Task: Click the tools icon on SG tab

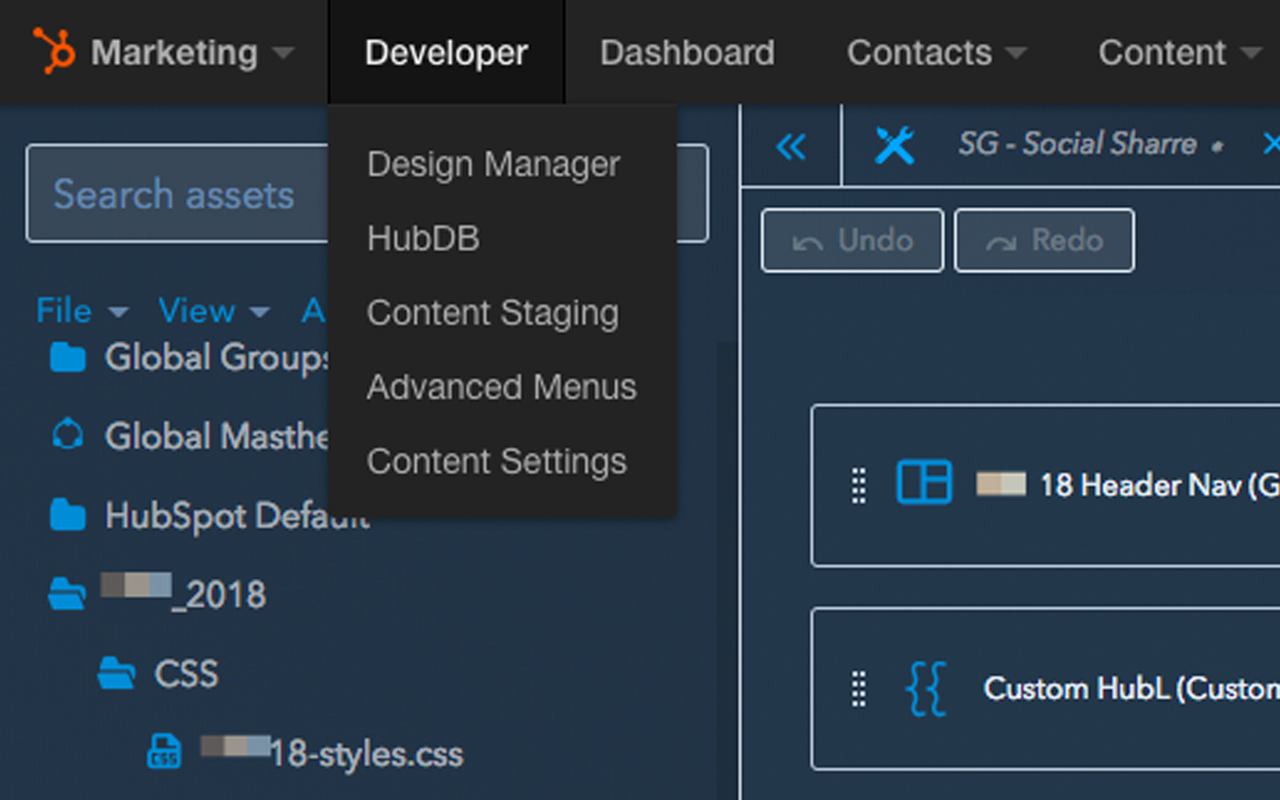Action: click(895, 146)
